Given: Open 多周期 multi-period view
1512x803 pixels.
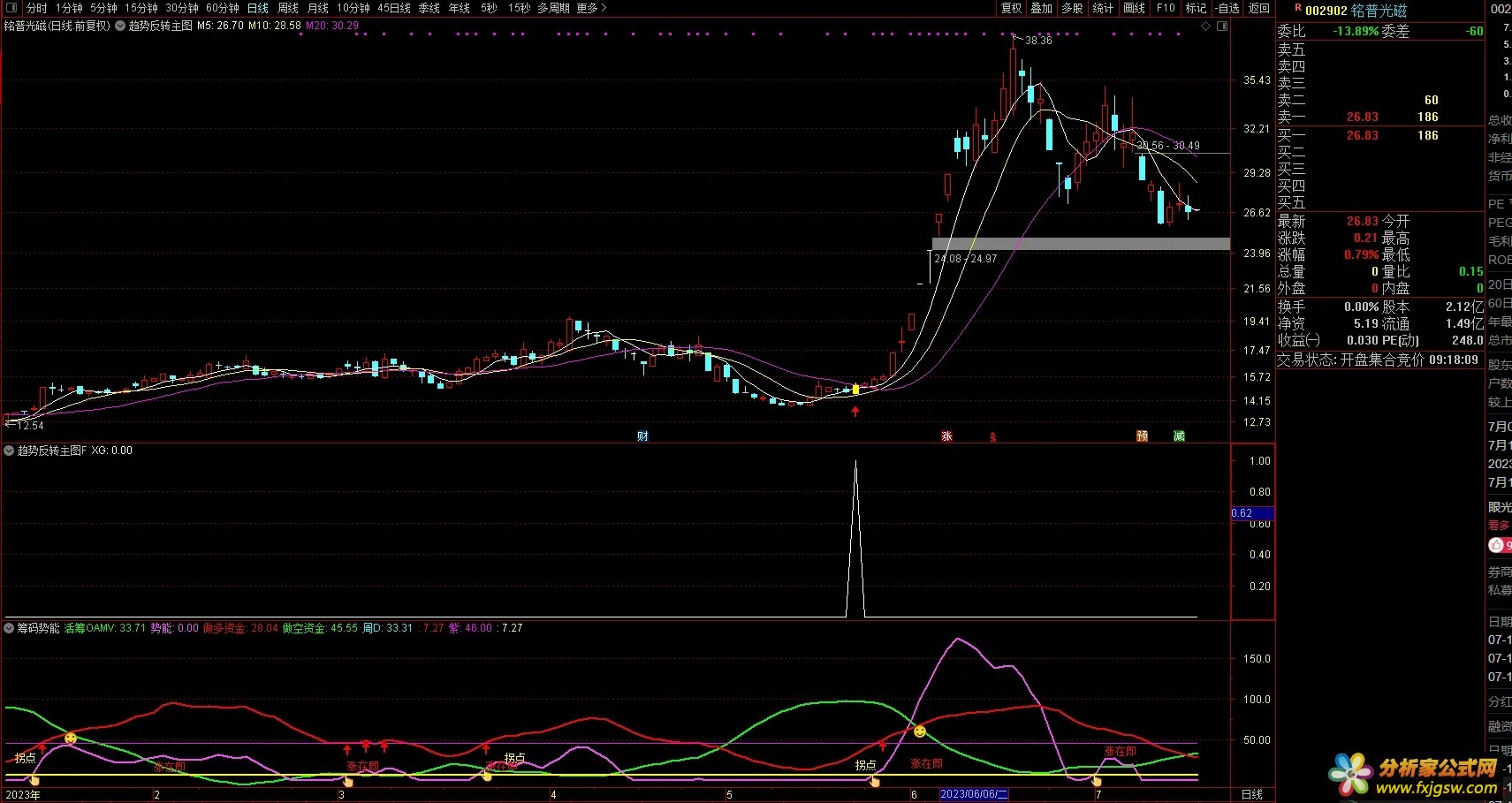Looking at the screenshot, I should (x=553, y=8).
